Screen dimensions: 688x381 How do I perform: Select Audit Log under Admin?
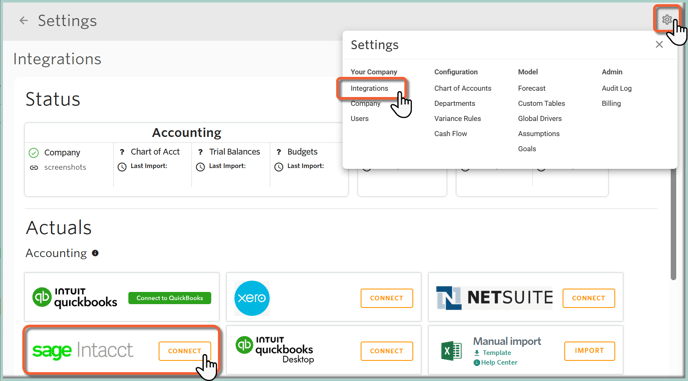(x=616, y=88)
